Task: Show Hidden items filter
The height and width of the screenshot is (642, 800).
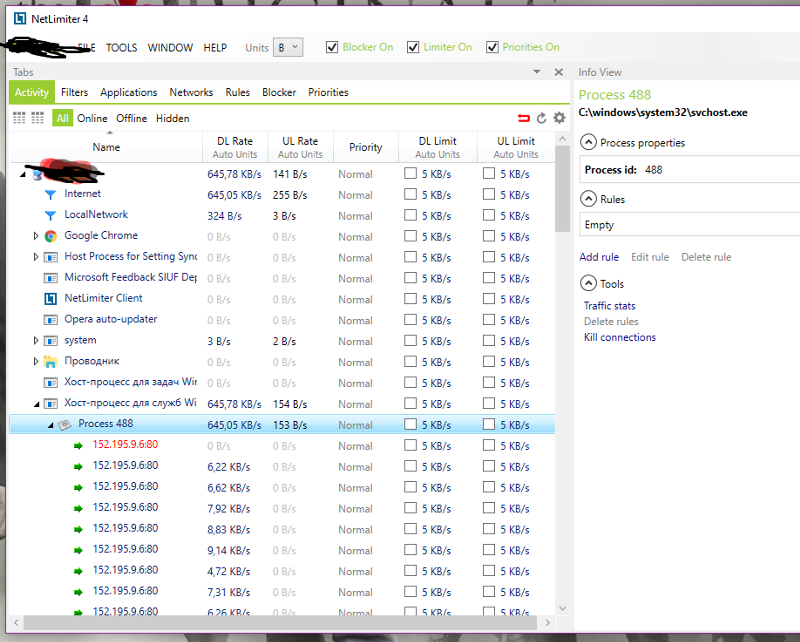Action: [172, 118]
